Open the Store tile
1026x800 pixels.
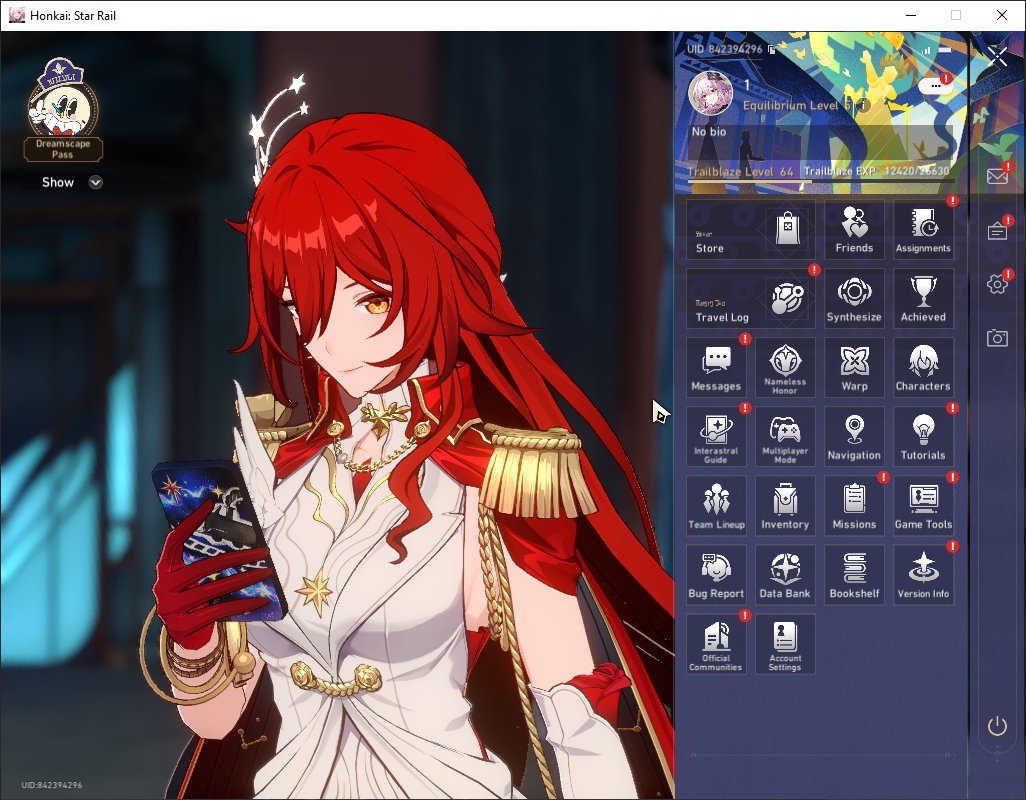tap(751, 230)
